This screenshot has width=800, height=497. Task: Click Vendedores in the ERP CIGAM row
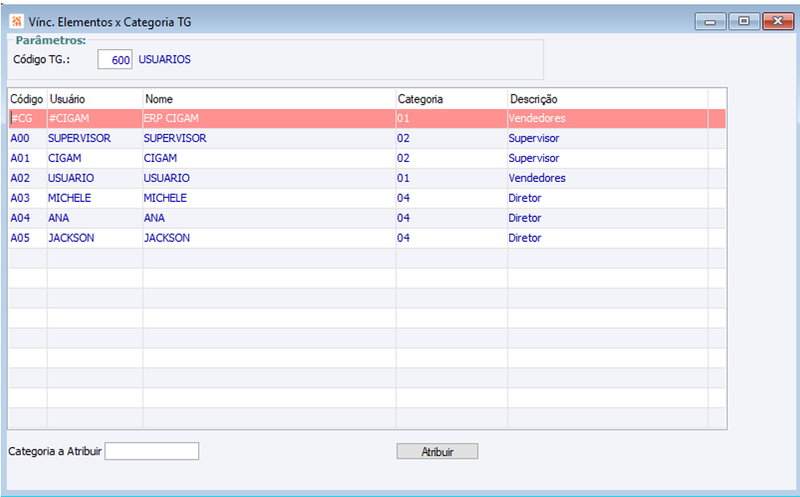[608, 118]
